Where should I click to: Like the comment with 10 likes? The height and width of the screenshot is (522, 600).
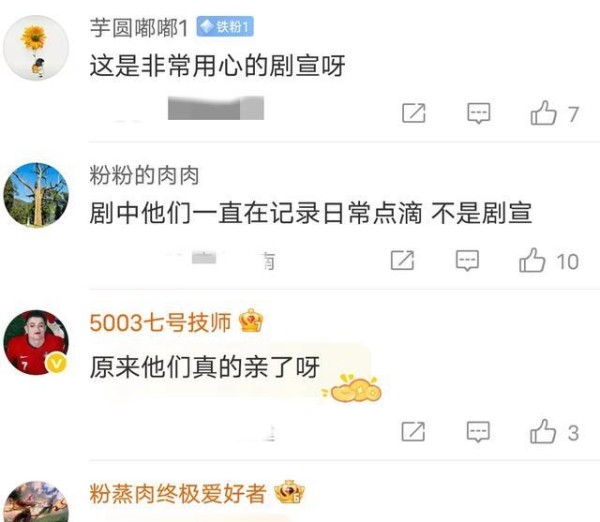click(532, 260)
